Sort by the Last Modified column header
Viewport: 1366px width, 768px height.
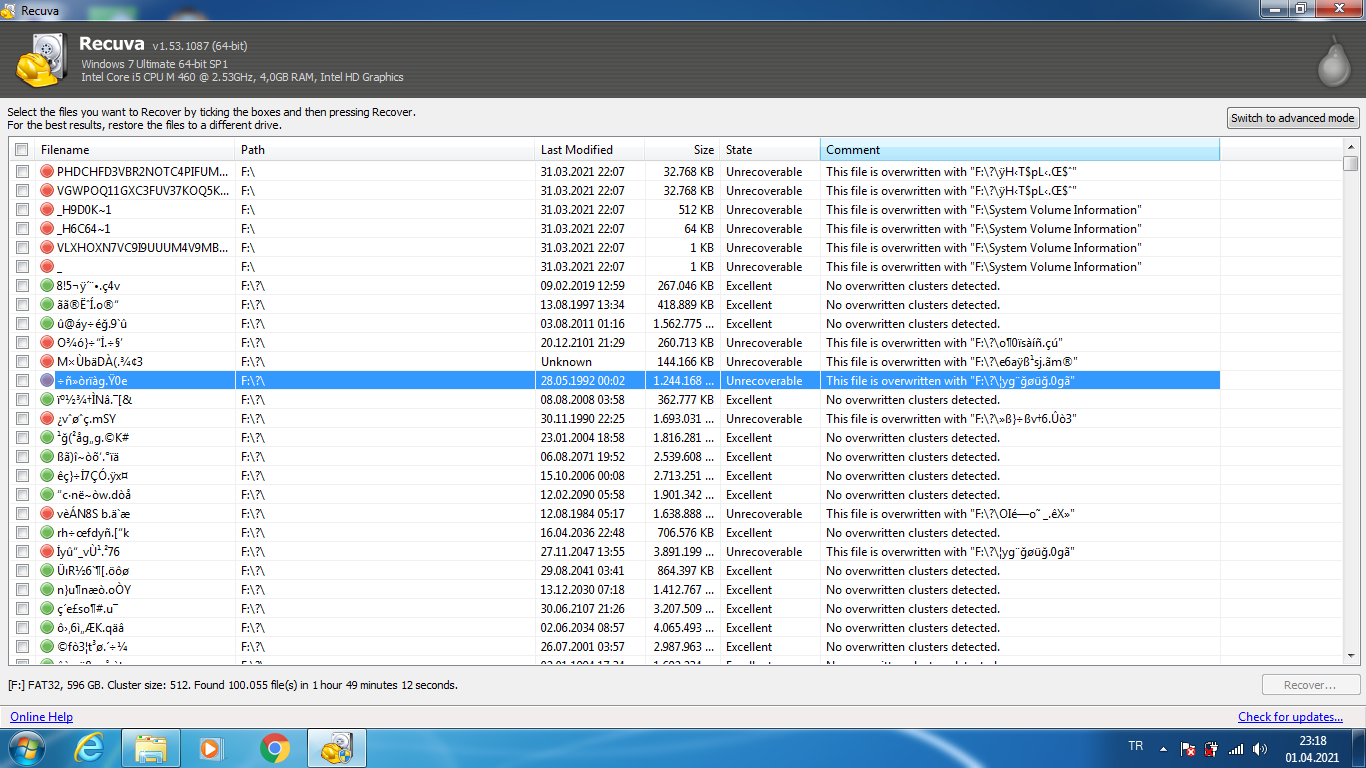pos(590,150)
